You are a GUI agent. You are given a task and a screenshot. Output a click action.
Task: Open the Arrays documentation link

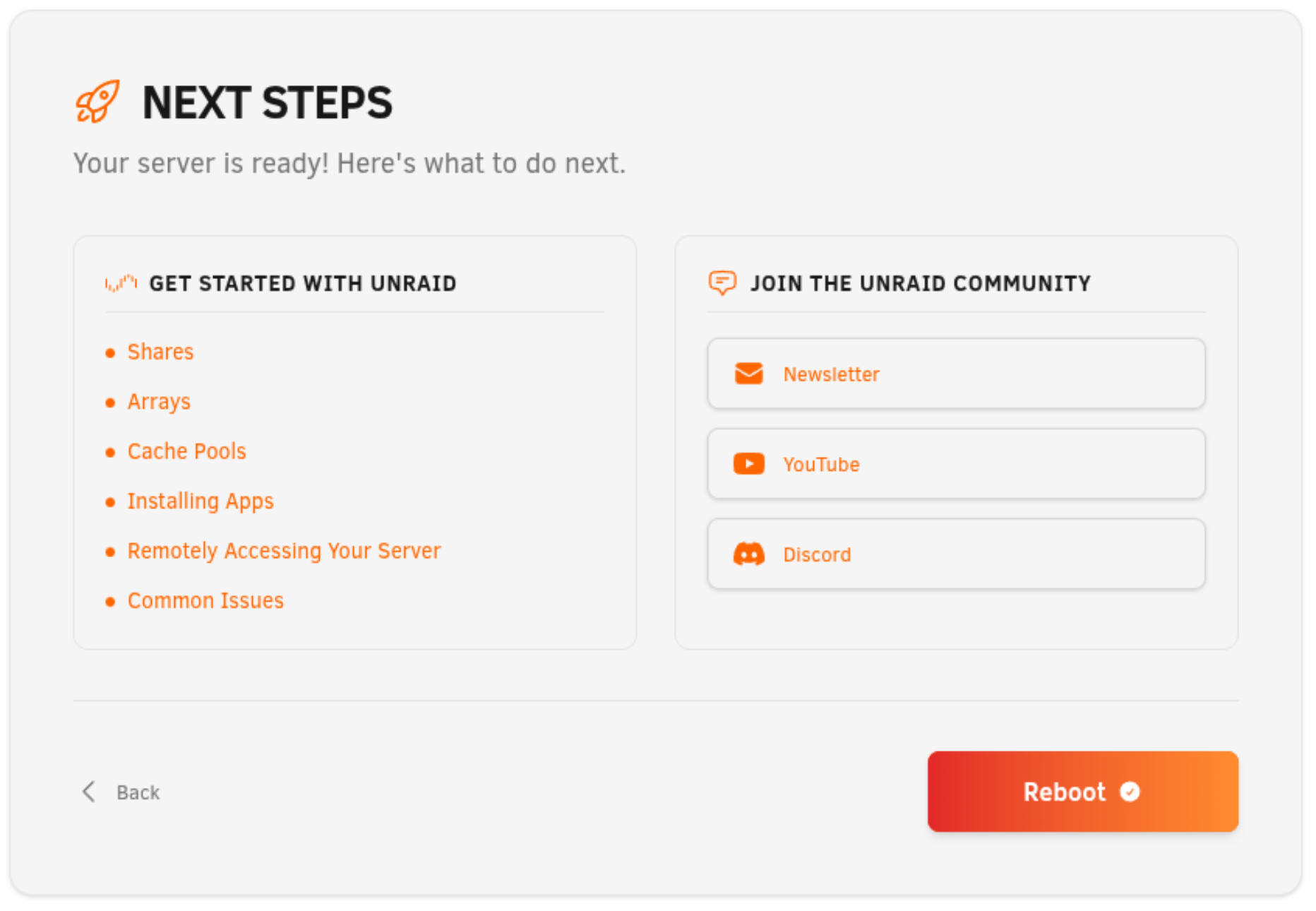[x=159, y=401]
